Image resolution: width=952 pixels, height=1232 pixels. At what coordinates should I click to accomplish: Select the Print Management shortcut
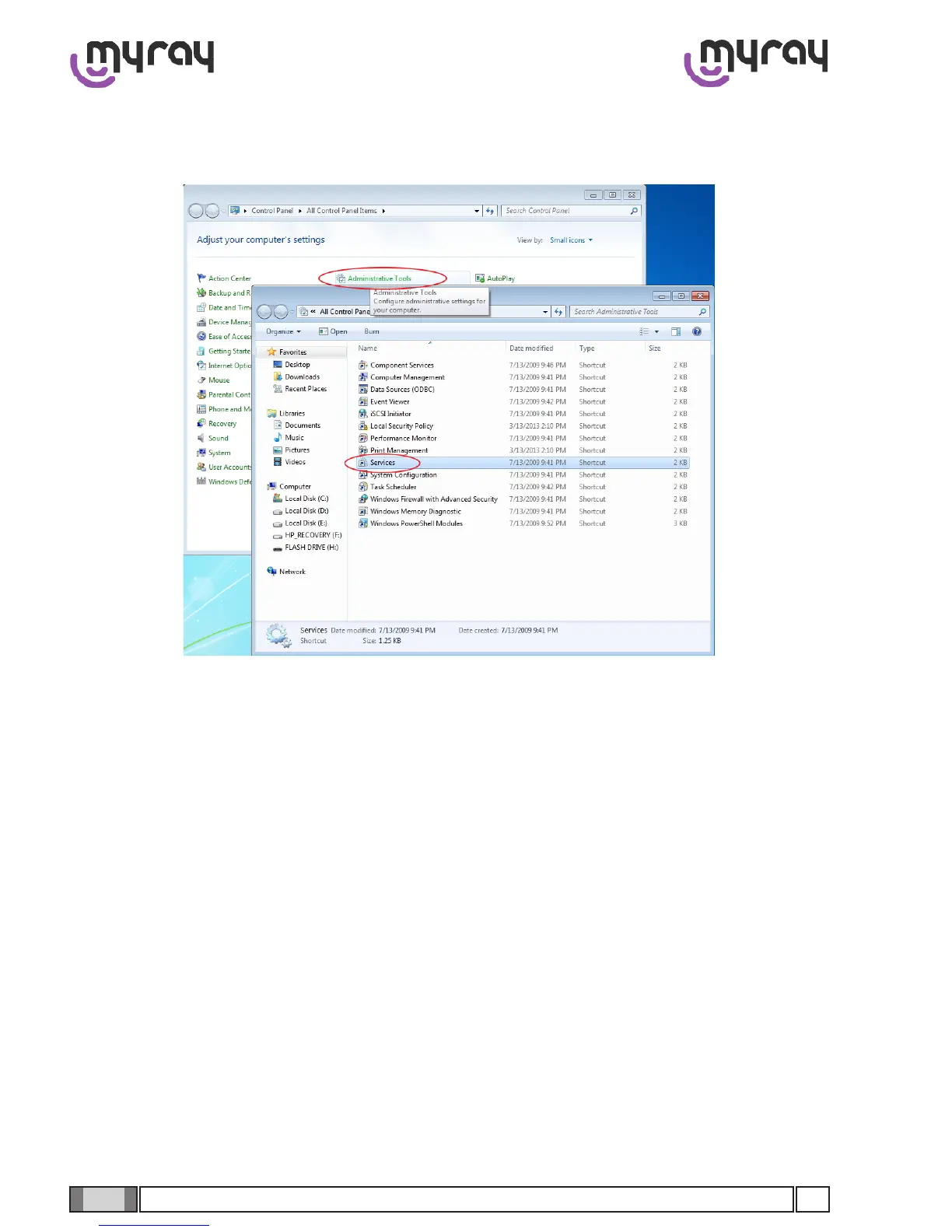click(x=393, y=450)
